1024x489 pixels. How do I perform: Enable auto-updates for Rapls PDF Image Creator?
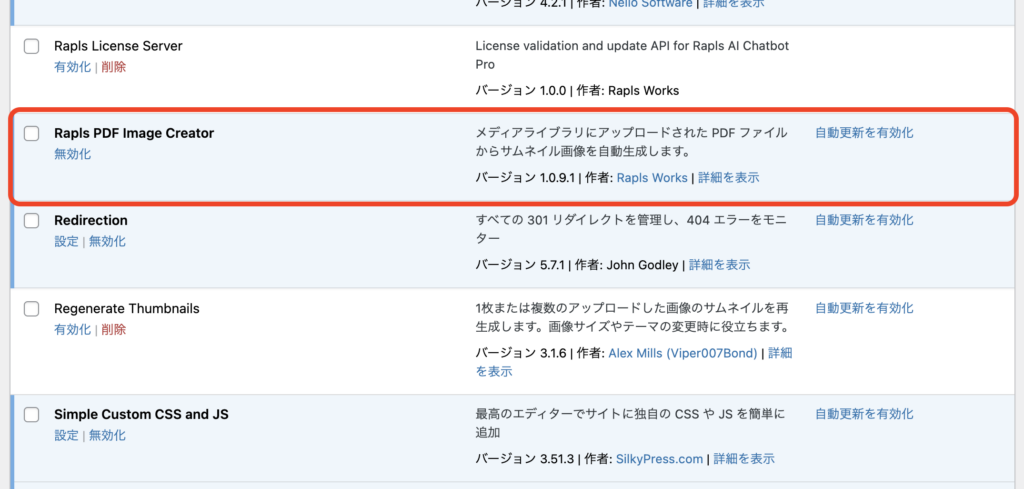864,133
